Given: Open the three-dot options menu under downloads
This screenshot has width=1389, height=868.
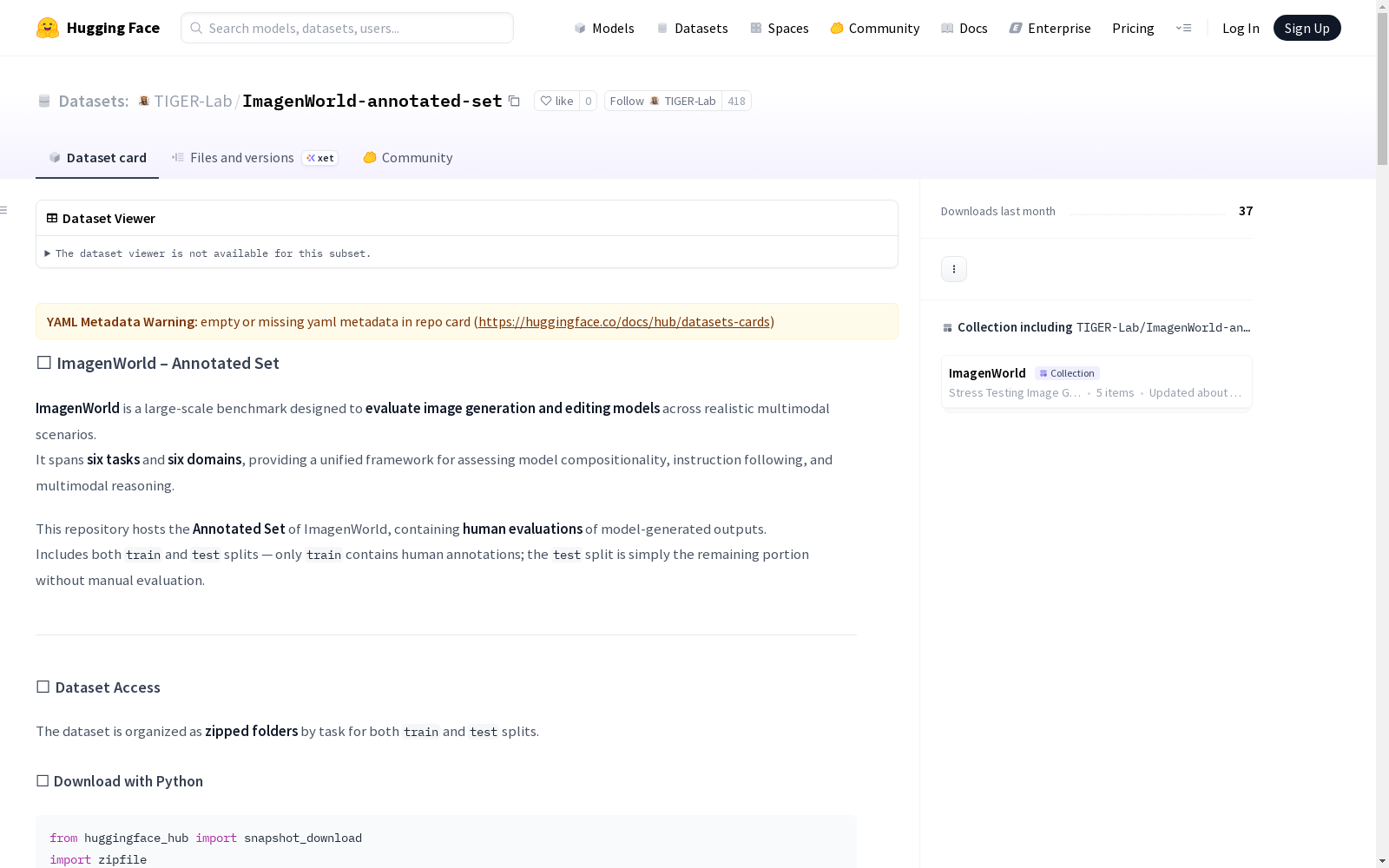Looking at the screenshot, I should click(954, 269).
